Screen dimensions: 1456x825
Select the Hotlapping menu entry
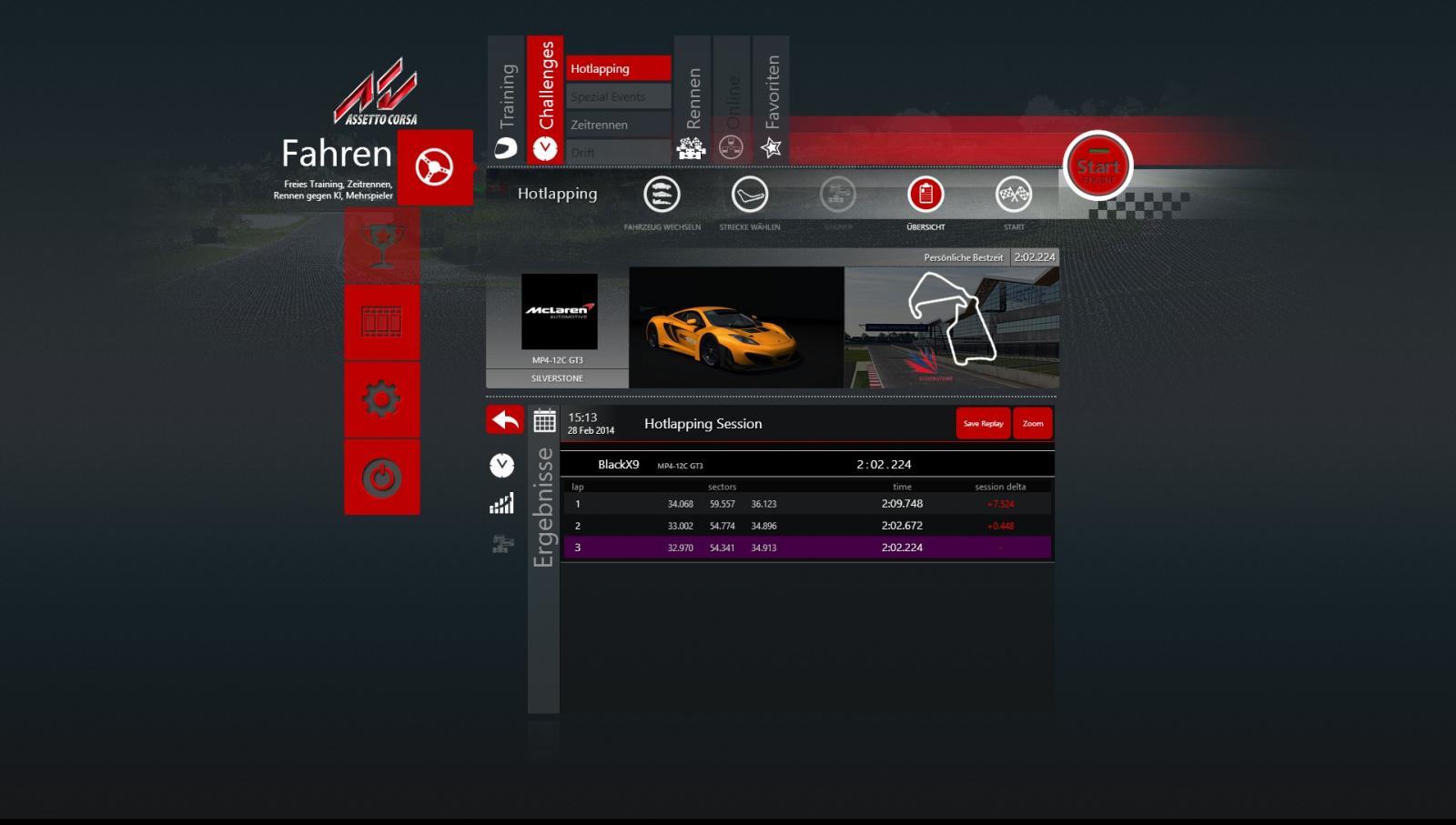coord(619,68)
